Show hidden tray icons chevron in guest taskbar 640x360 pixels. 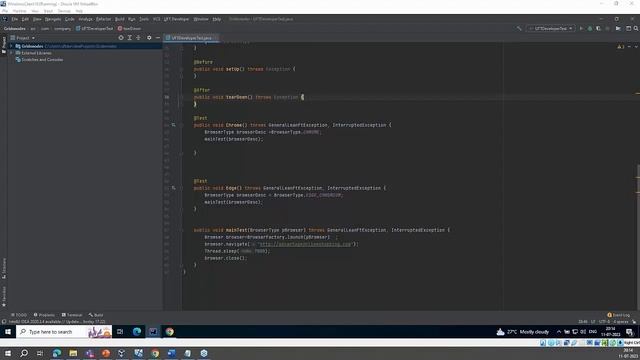pyautogui.click(x=559, y=331)
